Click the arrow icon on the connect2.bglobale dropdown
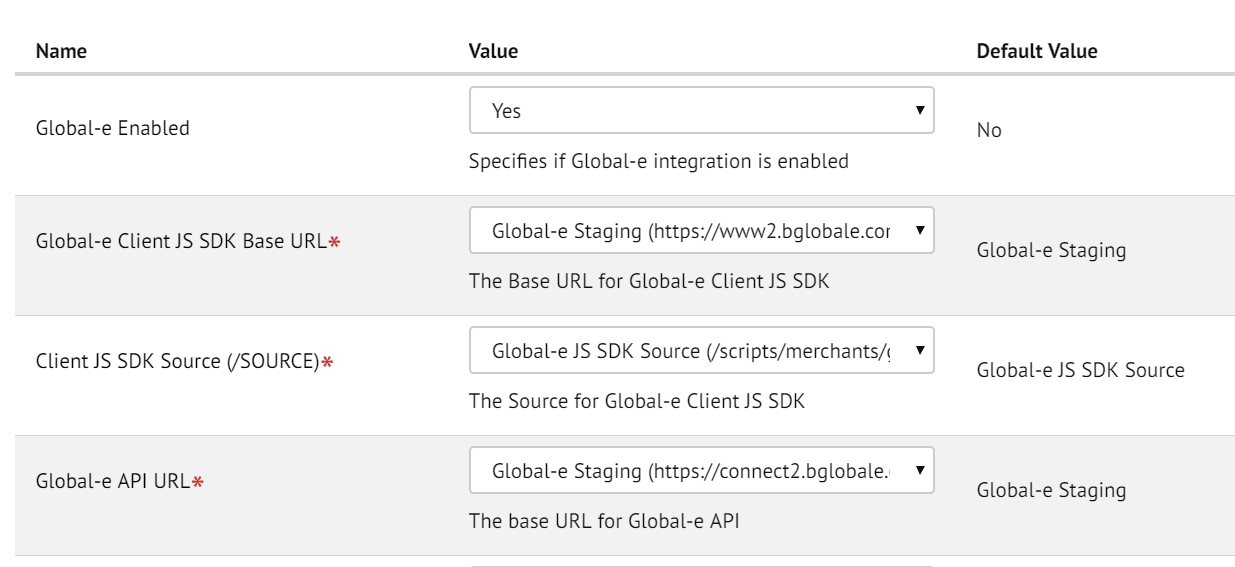This screenshot has height=567, width=1235. [919, 470]
